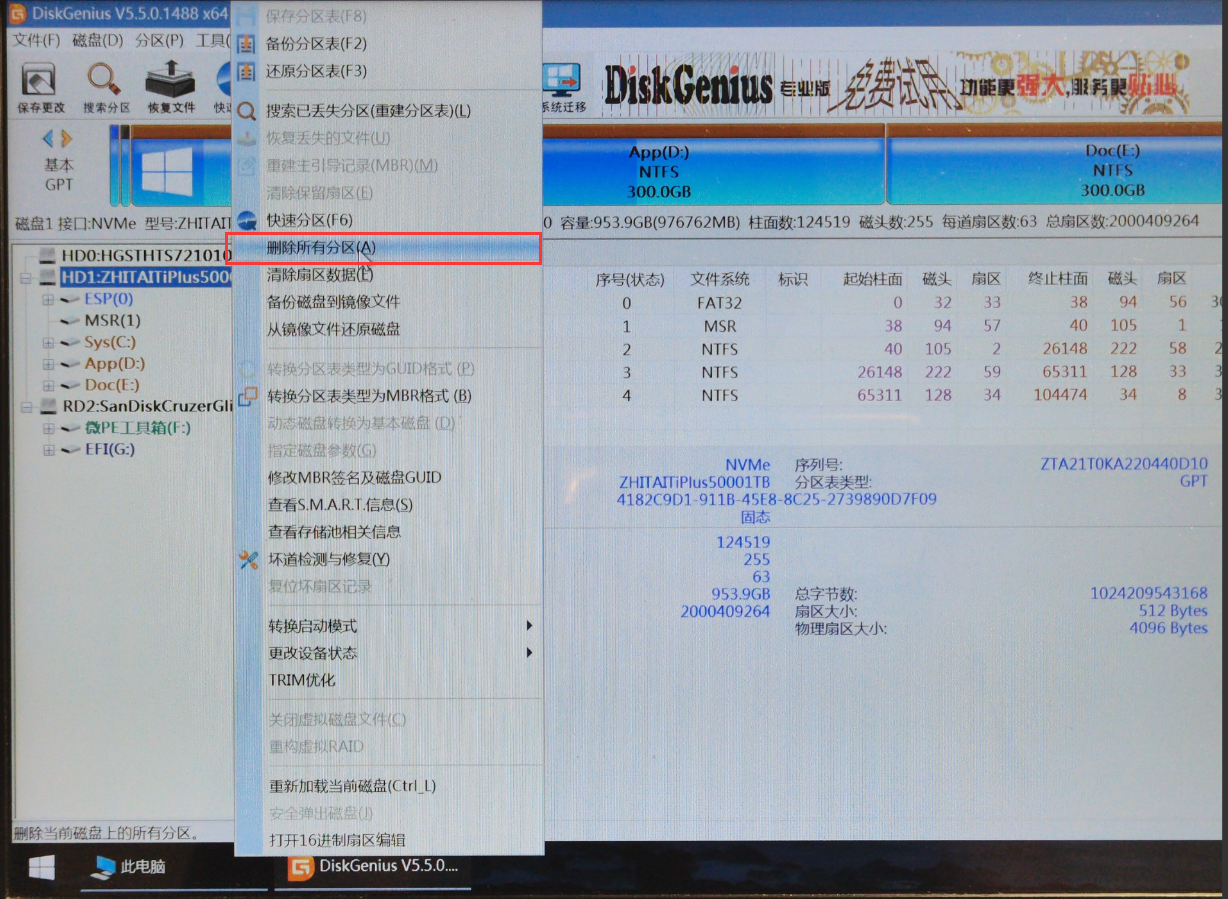Collapse the RD2:SanDiskCruzerGli tree node
Image resolution: width=1228 pixels, height=899 pixels.
[26, 407]
